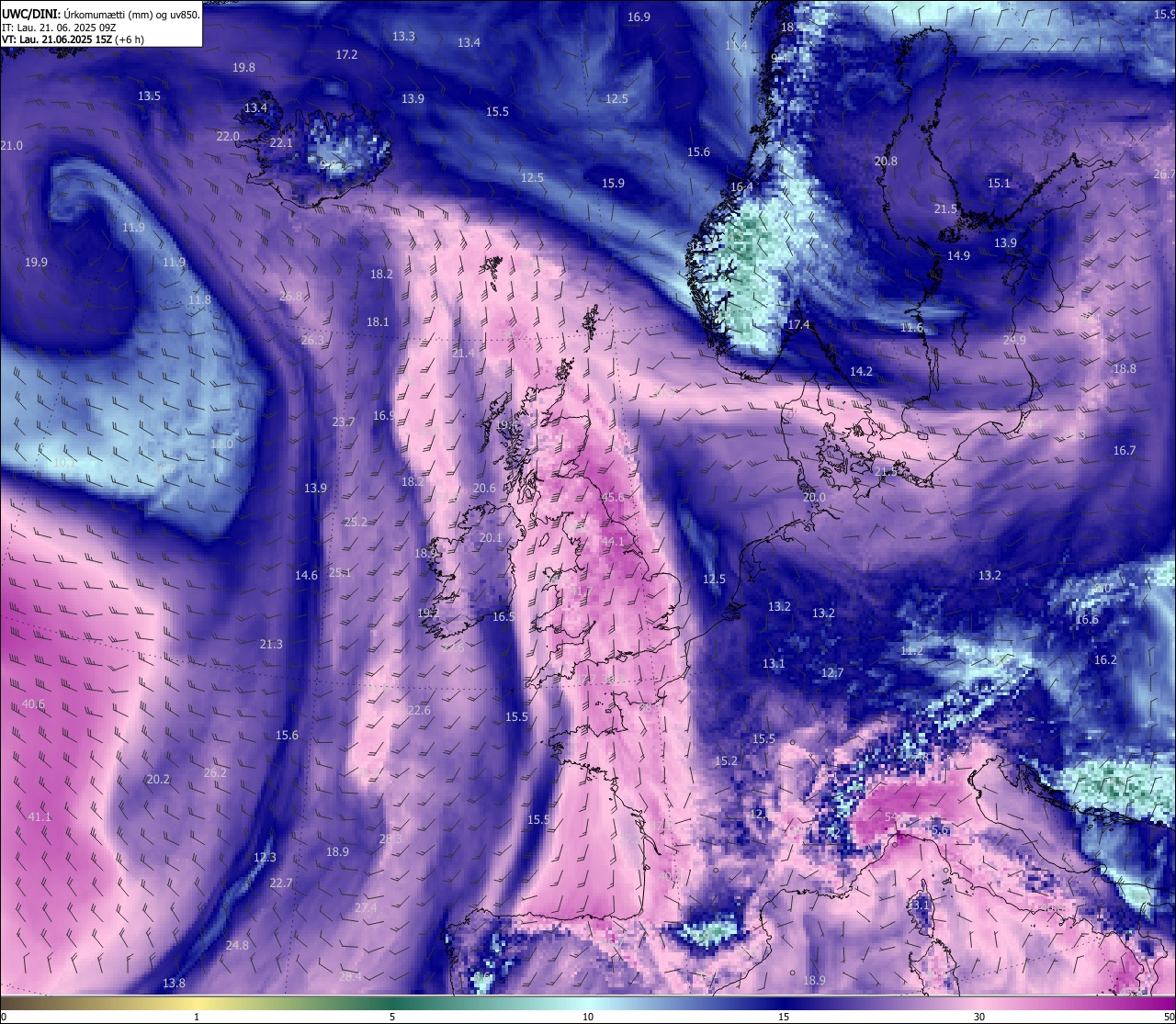Click the 19.8 value label

coord(243,68)
